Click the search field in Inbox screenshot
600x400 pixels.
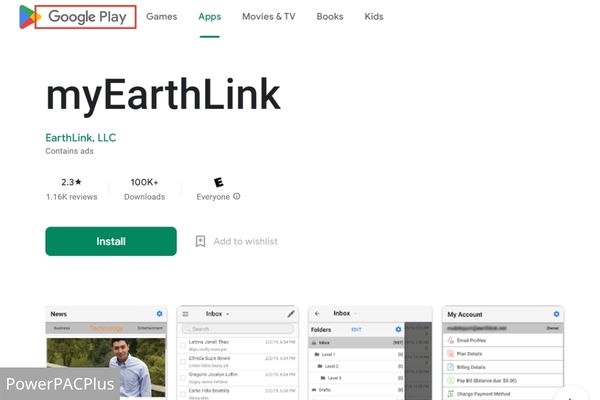(238, 329)
